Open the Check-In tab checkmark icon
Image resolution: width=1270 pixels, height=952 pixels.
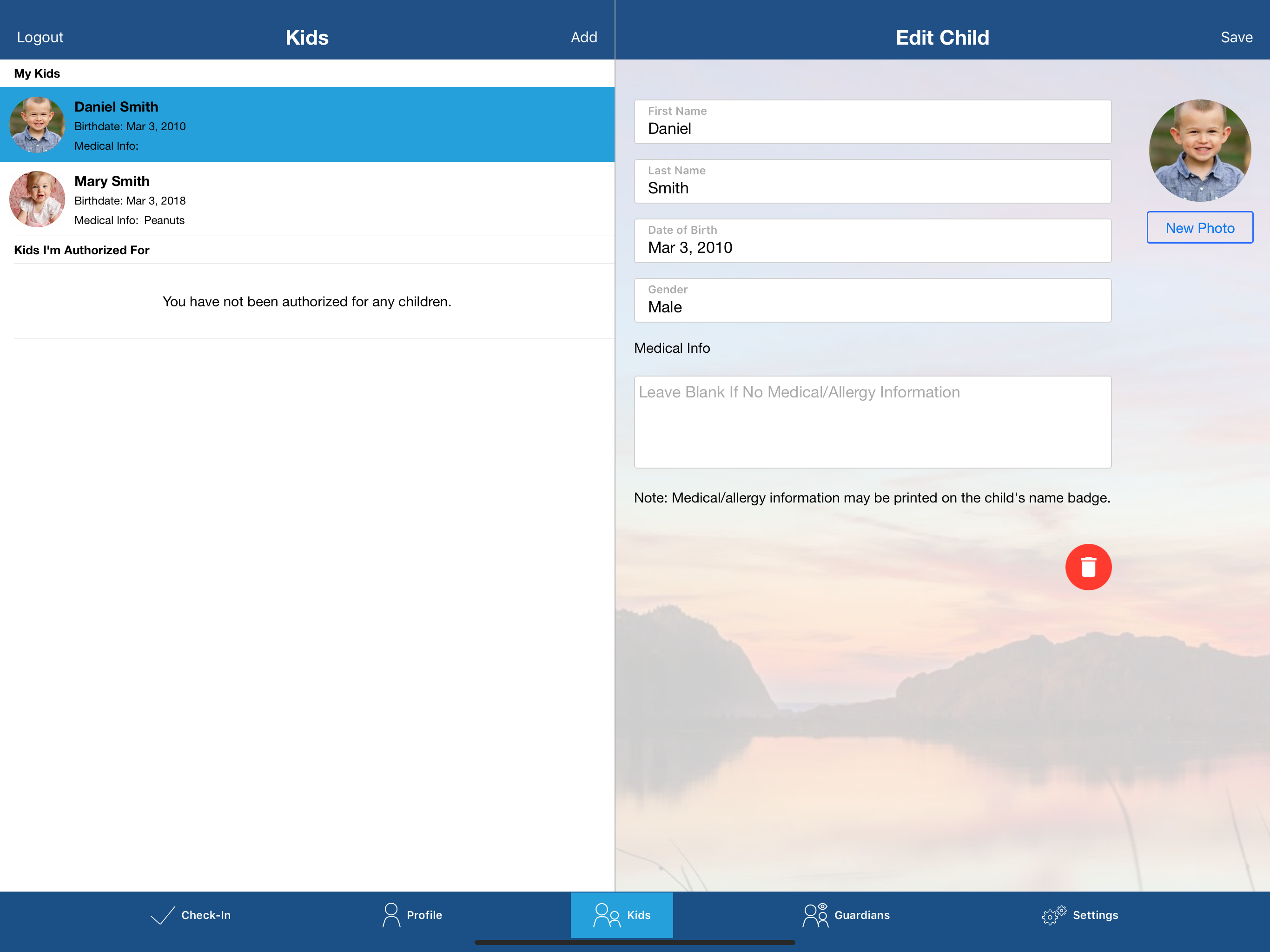coord(163,915)
